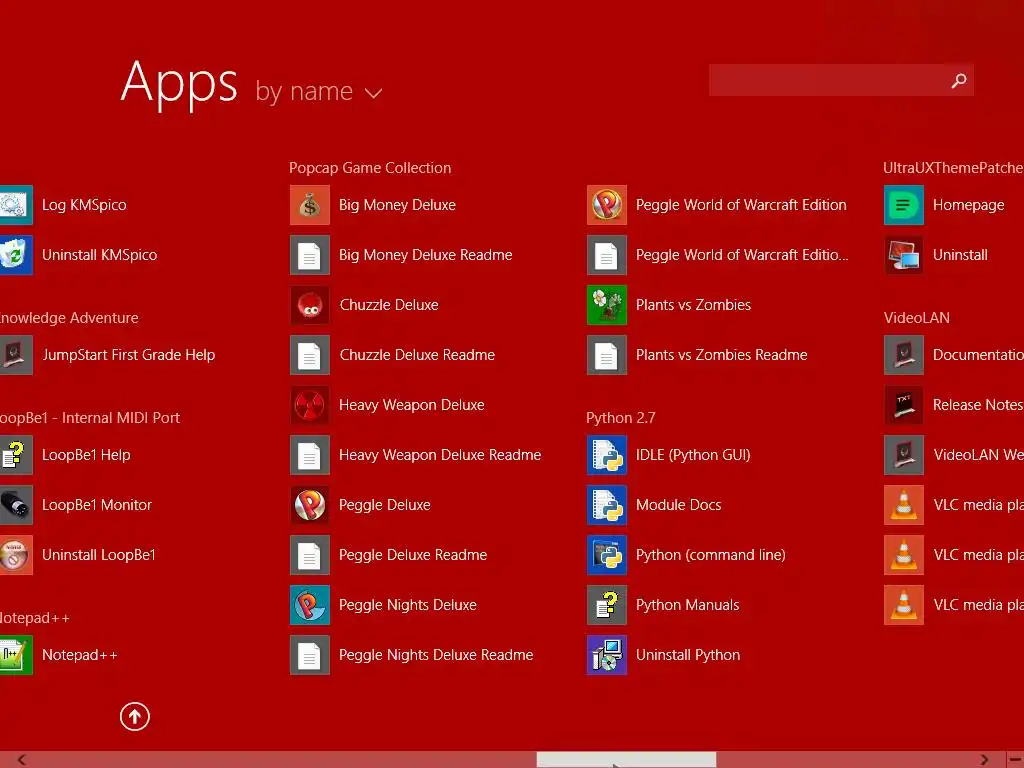1024x768 pixels.
Task: Click the scrollbar right arrow
Action: (984, 760)
